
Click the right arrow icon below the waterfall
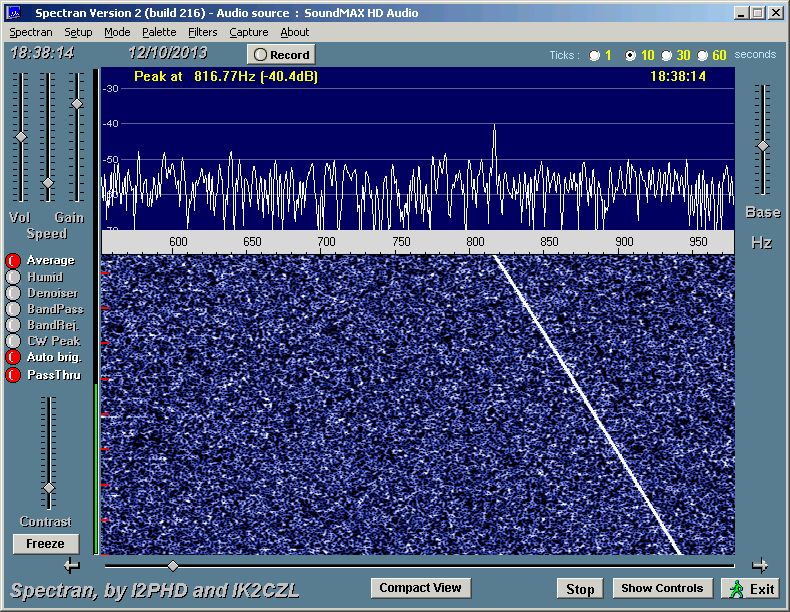pyautogui.click(x=760, y=565)
